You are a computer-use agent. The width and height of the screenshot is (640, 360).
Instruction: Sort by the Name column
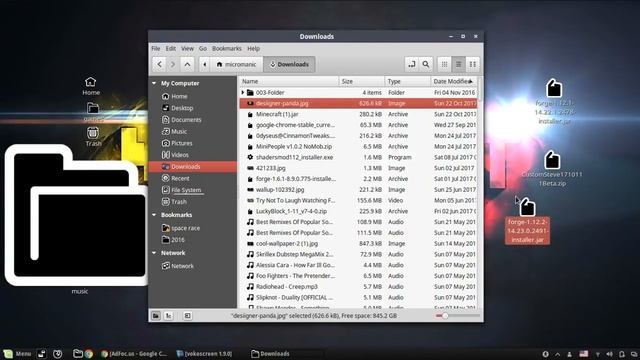pyautogui.click(x=289, y=82)
